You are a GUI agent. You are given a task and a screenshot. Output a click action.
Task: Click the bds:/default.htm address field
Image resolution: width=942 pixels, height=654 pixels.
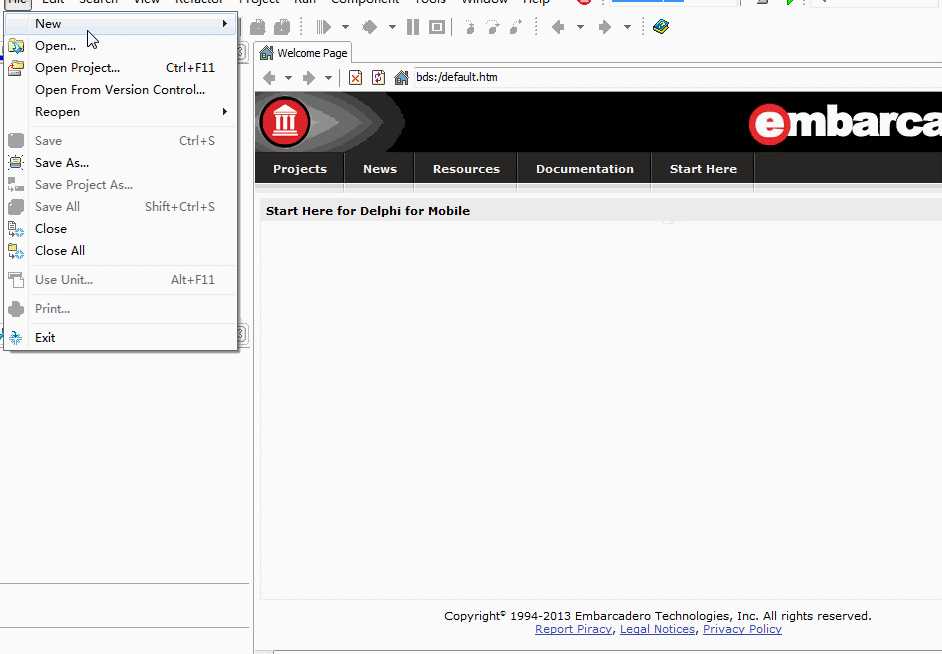tap(678, 77)
